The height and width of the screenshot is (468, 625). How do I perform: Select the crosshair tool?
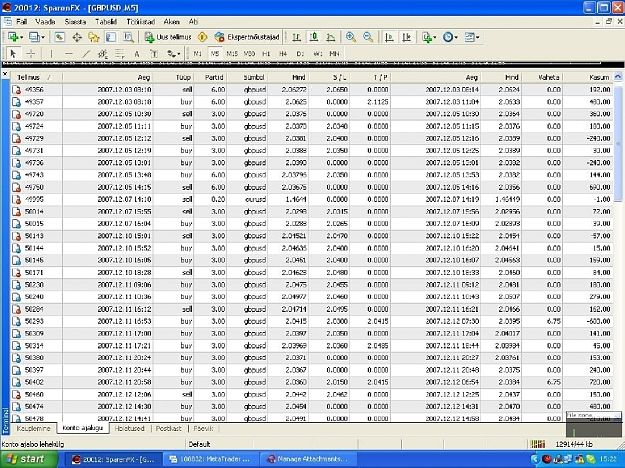coord(30,53)
